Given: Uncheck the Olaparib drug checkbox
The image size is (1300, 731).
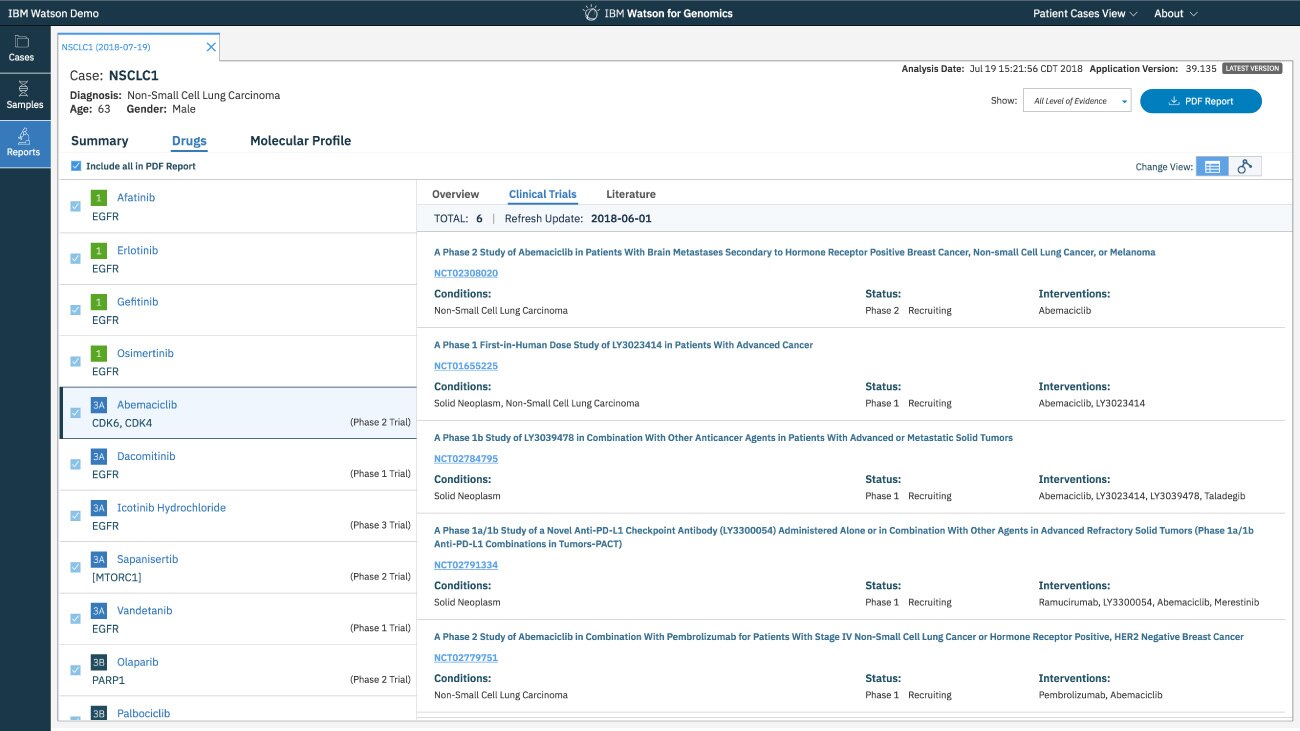Looking at the screenshot, I should point(76,670).
